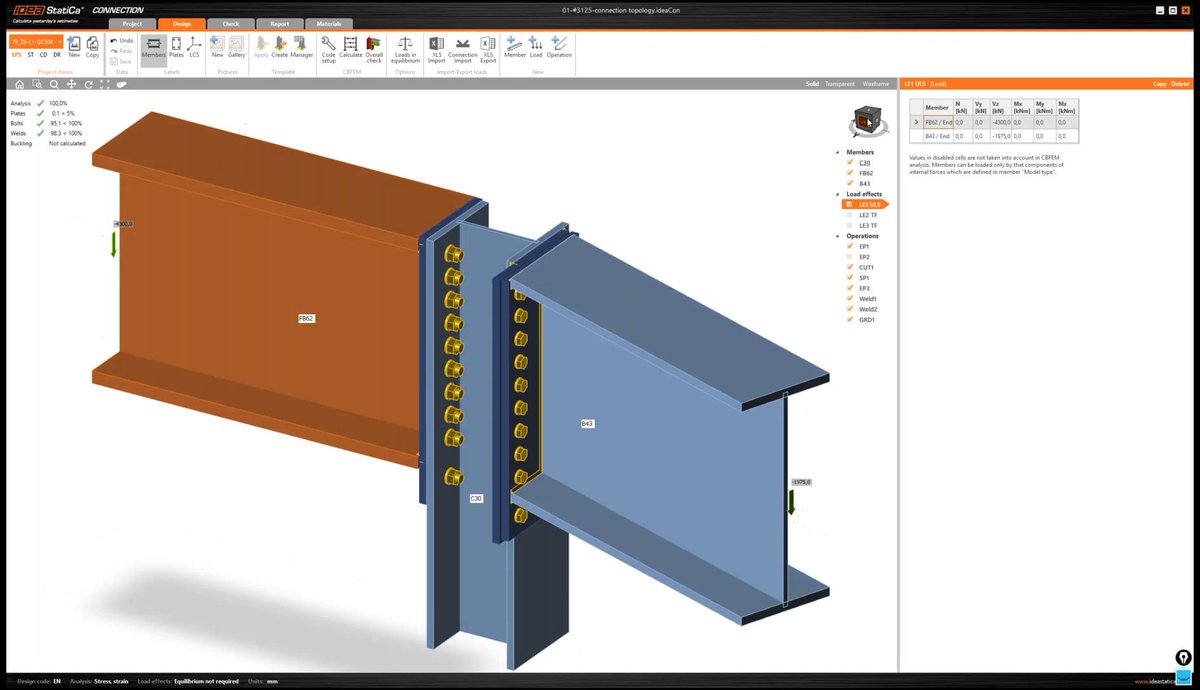Screen dimensions: 1200x690
Task: Switch to the Check tab
Action: [x=232, y=24]
